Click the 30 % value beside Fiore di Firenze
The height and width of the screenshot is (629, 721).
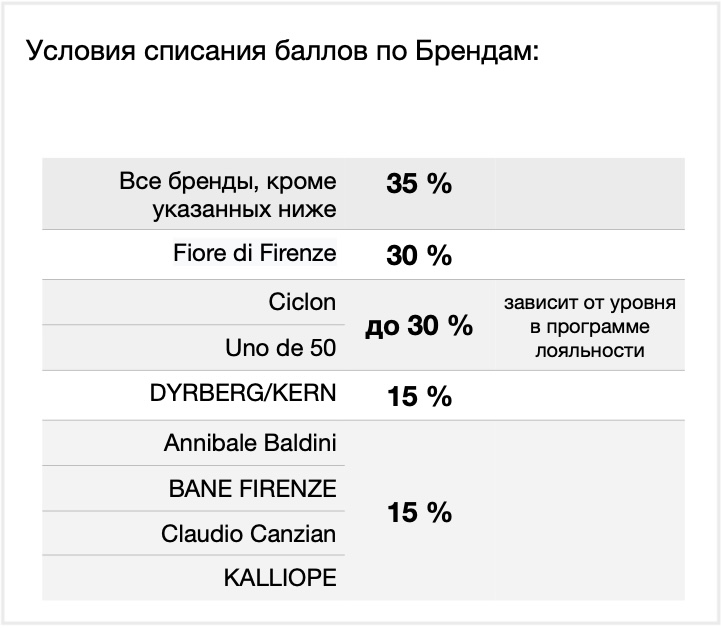(x=419, y=256)
